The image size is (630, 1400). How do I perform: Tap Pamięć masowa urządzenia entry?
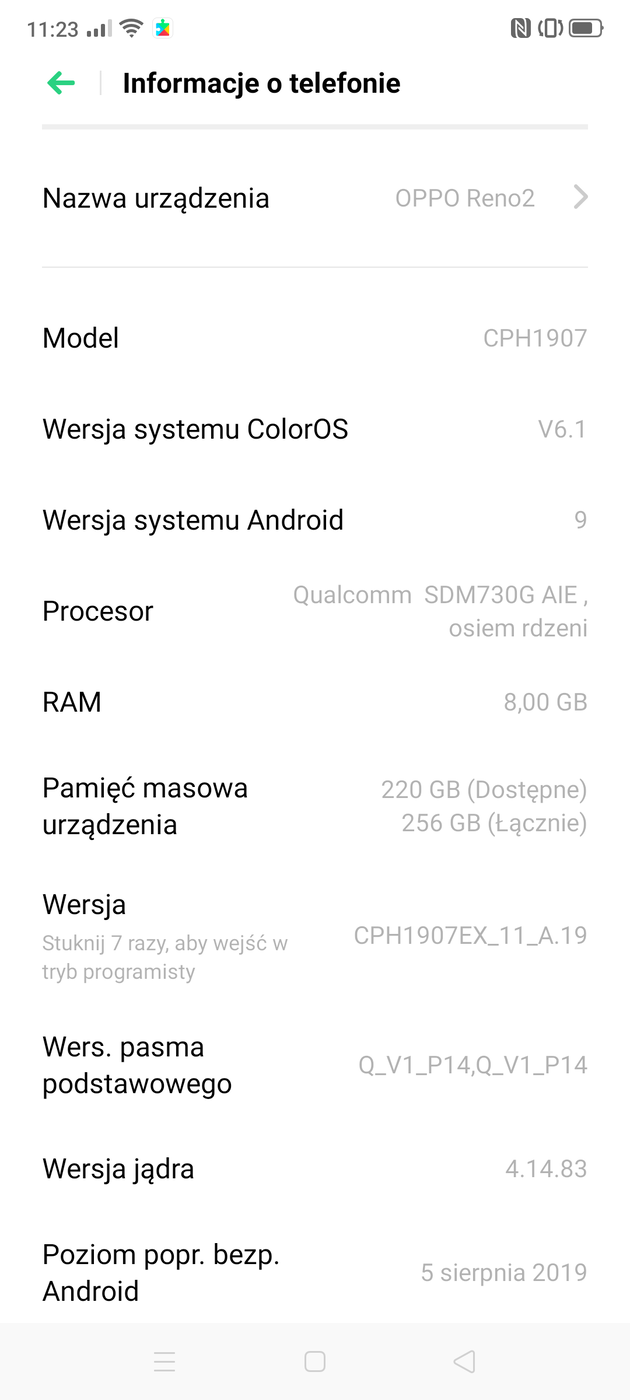314,806
